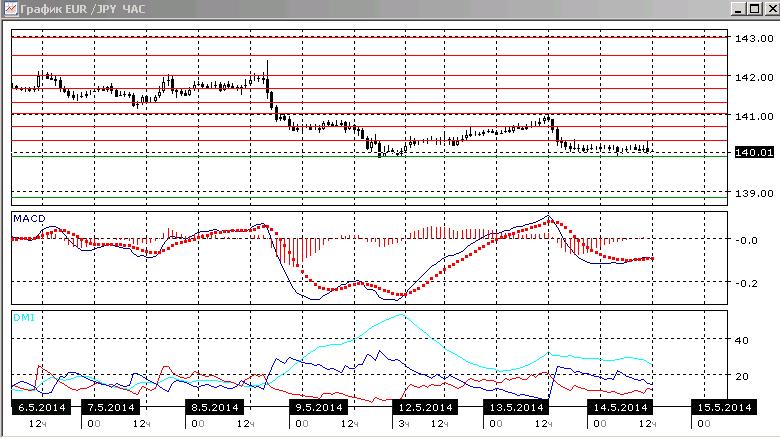The height and width of the screenshot is (438, 780).
Task: Select the 6.5.2014 date marker
Action: click(41, 408)
